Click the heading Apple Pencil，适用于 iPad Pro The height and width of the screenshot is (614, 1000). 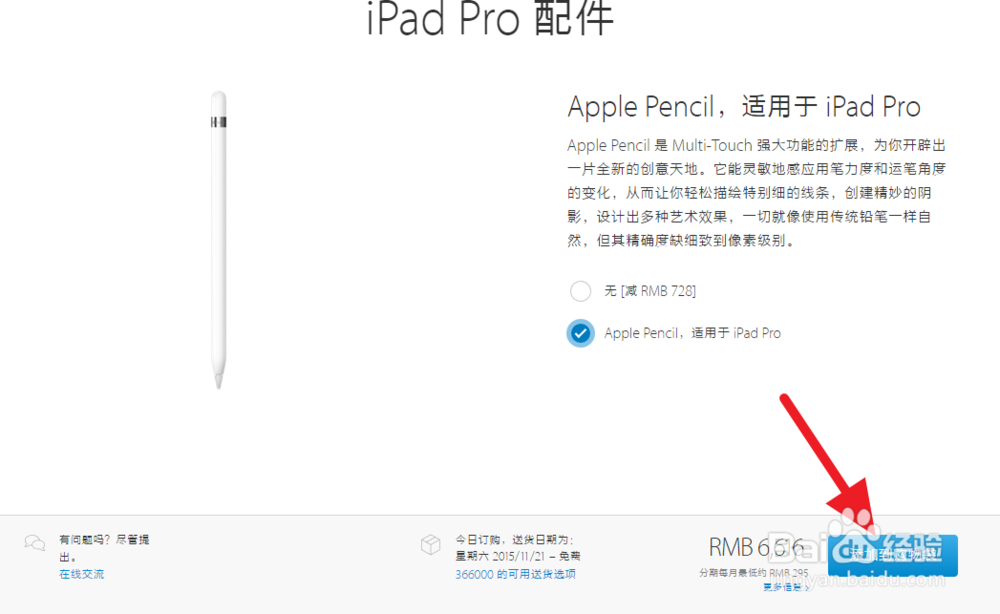(x=744, y=106)
